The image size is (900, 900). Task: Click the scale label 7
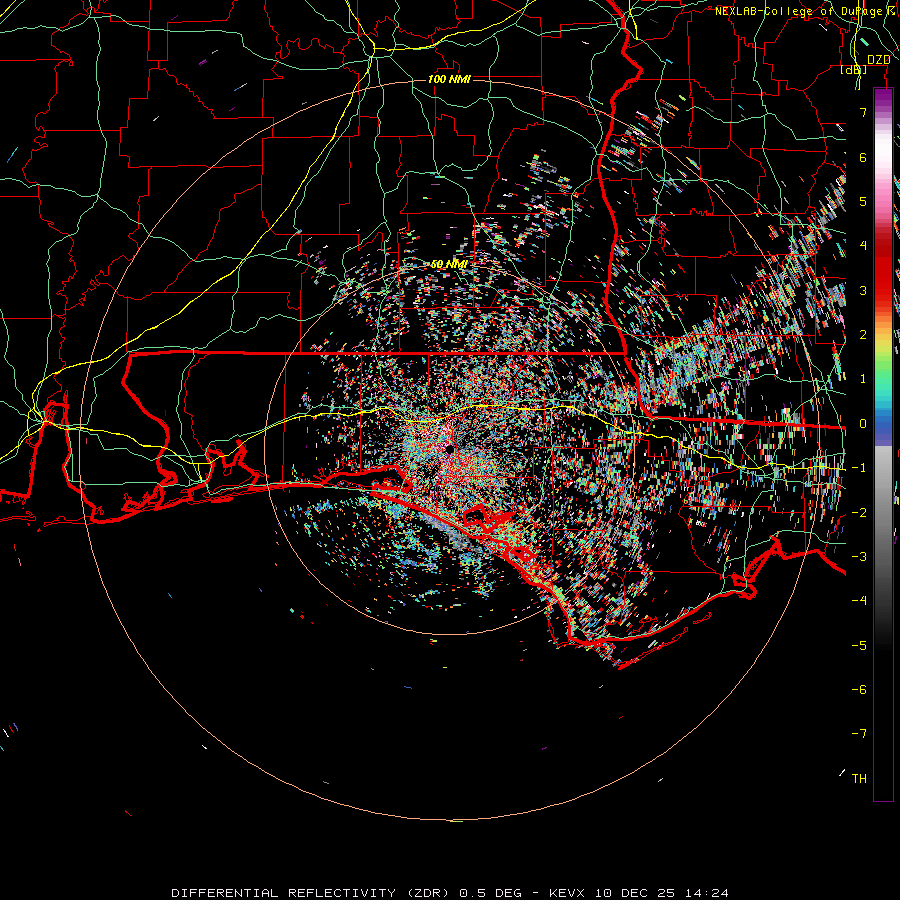click(863, 112)
